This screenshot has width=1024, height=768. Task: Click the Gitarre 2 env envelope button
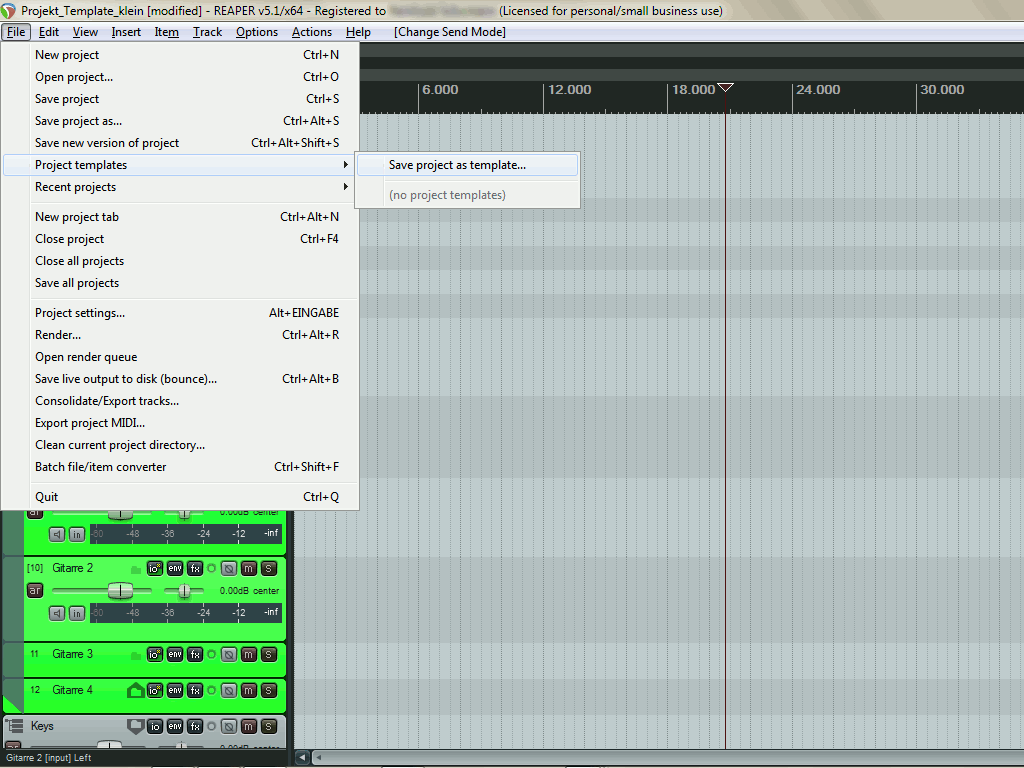175,568
